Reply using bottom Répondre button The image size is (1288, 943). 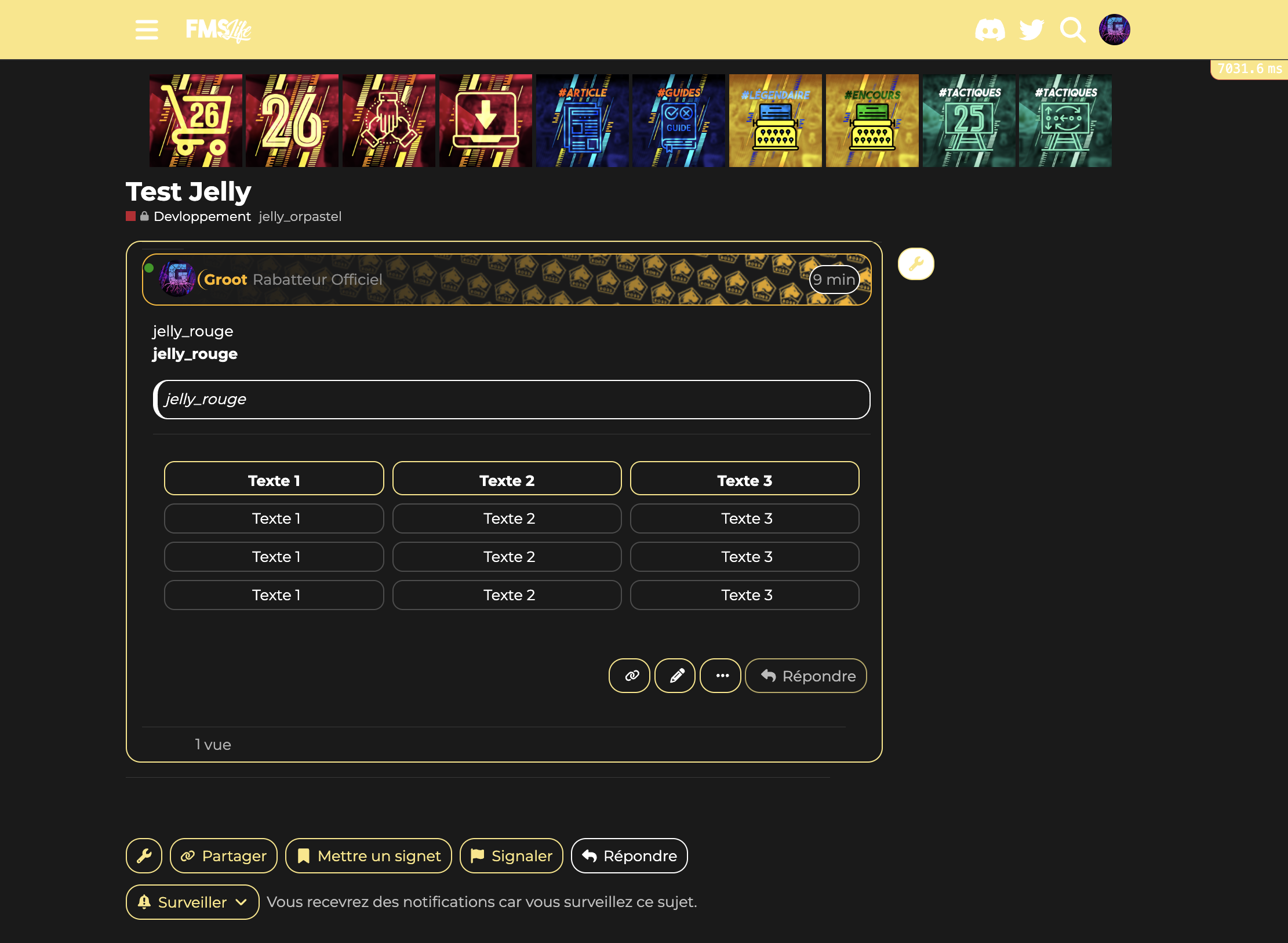click(630, 855)
